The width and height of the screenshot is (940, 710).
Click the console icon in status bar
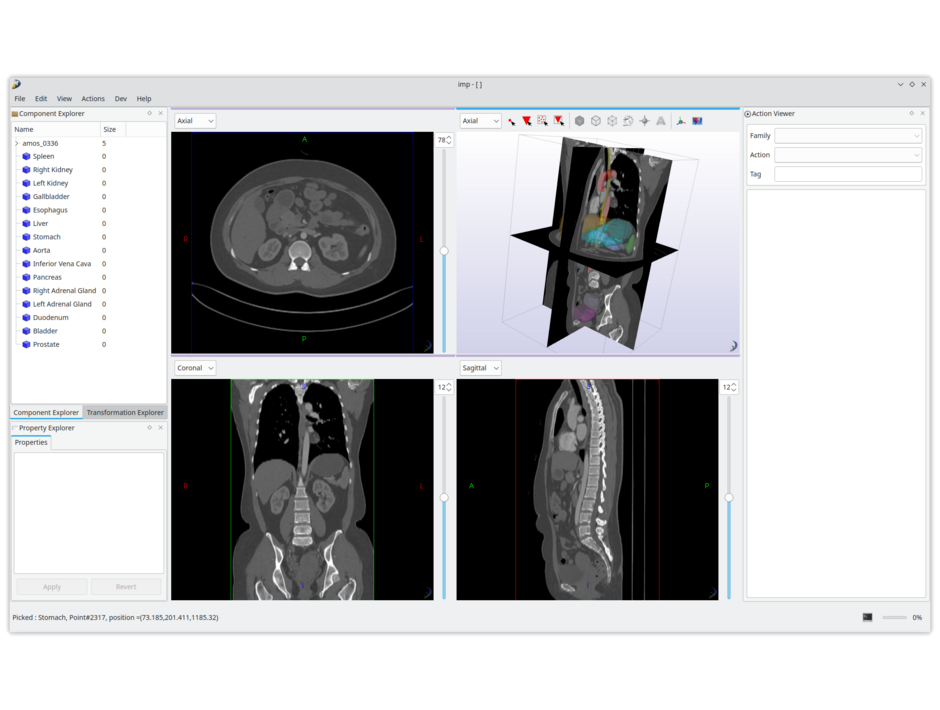tap(867, 618)
